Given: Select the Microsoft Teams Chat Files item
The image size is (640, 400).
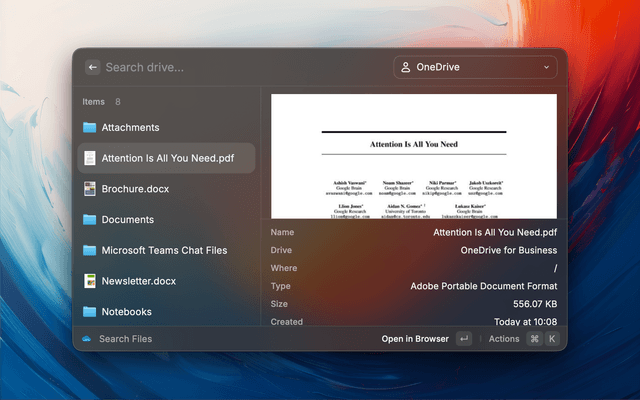Looking at the screenshot, I should click(164, 250).
